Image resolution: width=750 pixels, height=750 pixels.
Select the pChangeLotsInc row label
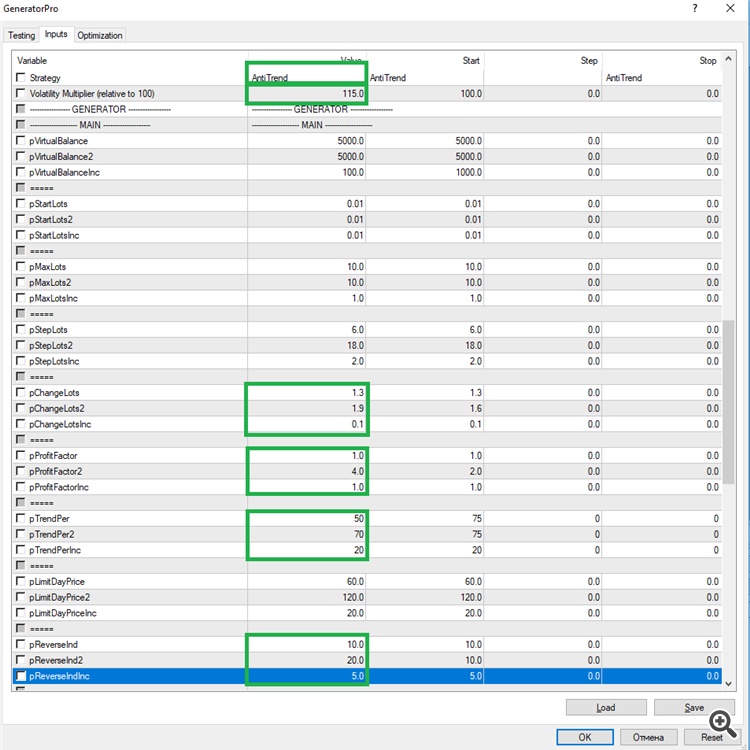coord(60,424)
